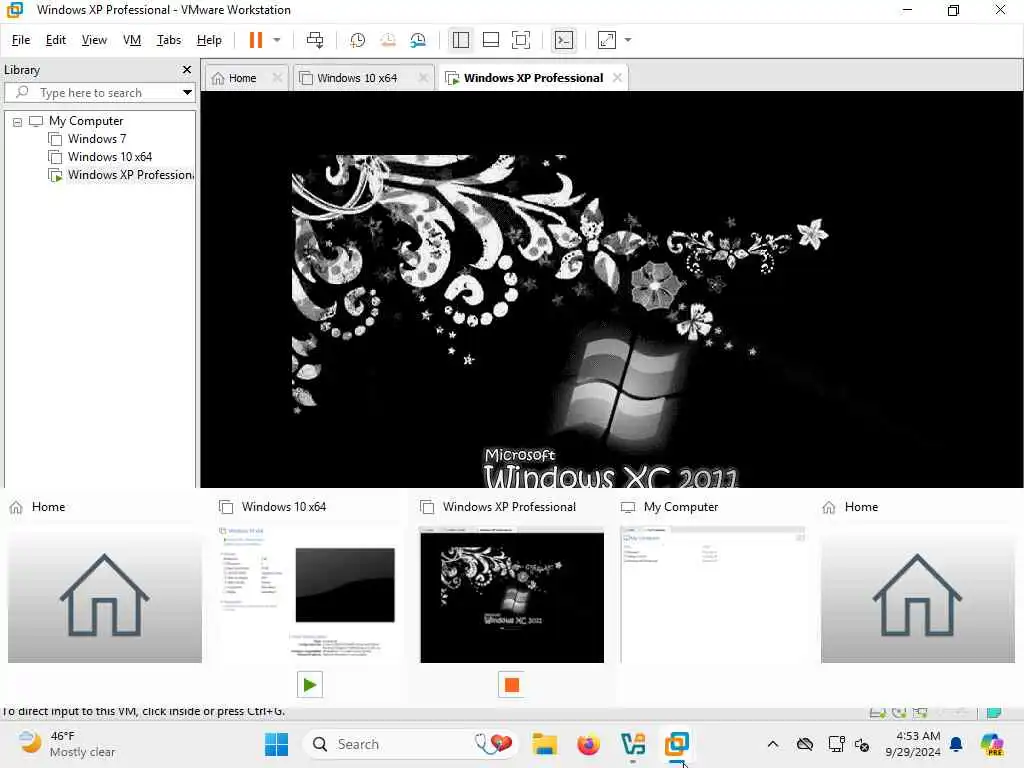This screenshot has width=1024, height=768.
Task: Launch Firefox from the taskbar
Action: pyautogui.click(x=588, y=744)
